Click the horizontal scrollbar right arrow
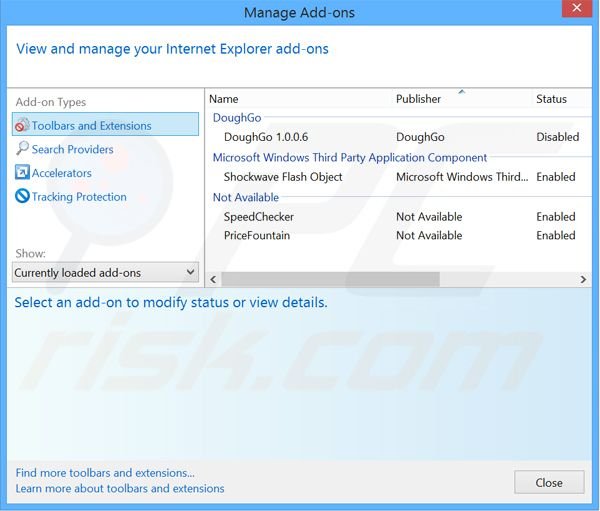The width and height of the screenshot is (600, 511). [583, 279]
